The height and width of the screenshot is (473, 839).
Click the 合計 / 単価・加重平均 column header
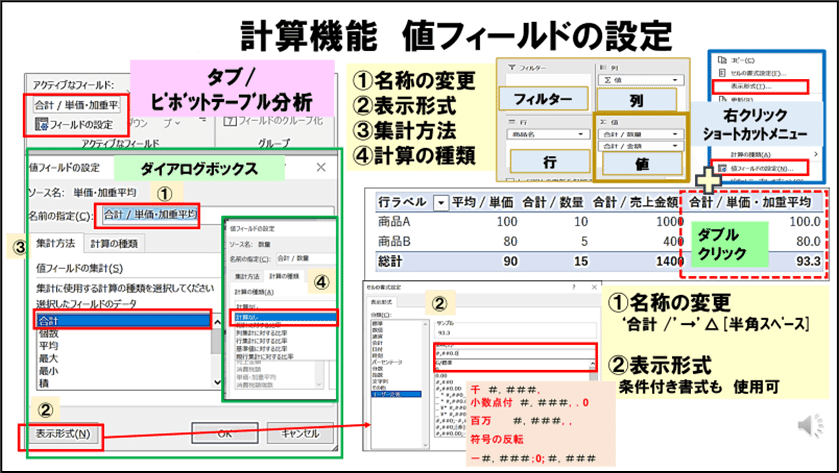[750, 202]
